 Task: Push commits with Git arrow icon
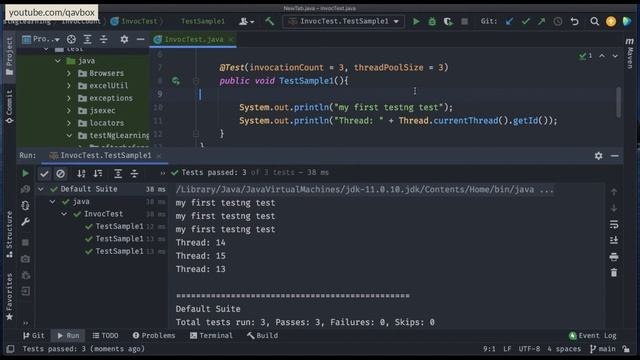coord(541,21)
